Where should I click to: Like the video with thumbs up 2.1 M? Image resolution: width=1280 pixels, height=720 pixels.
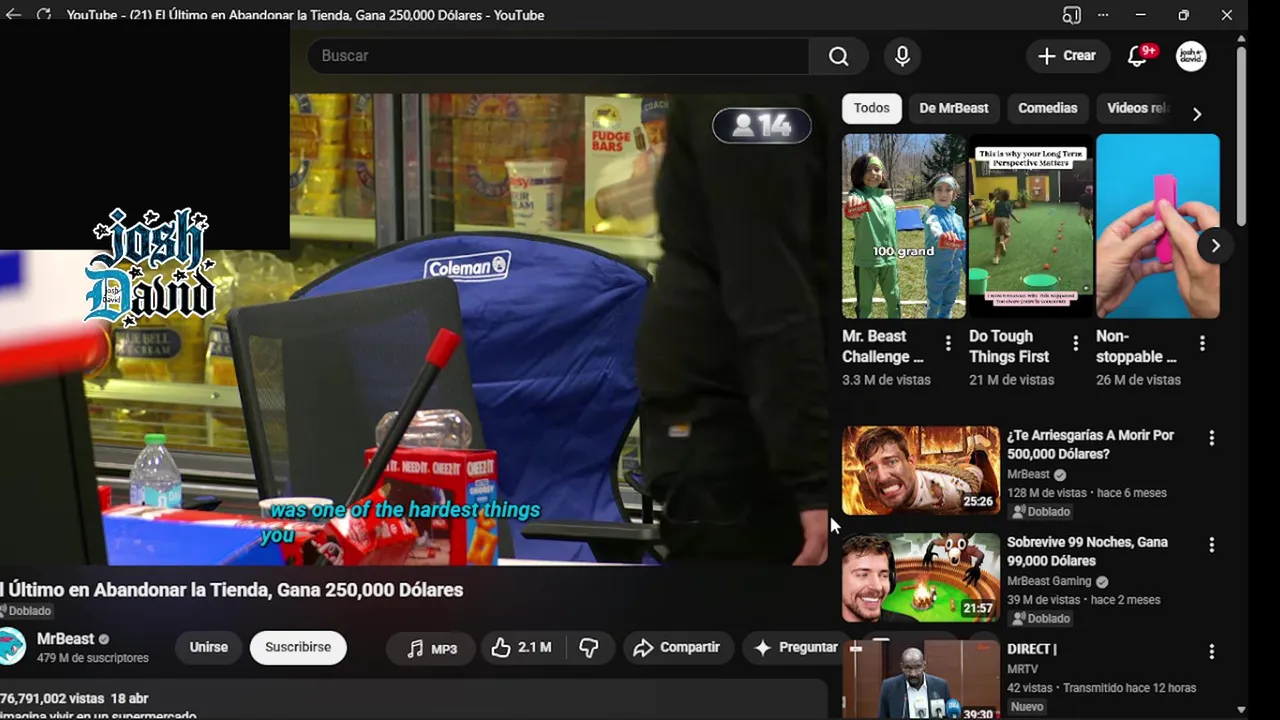522,648
